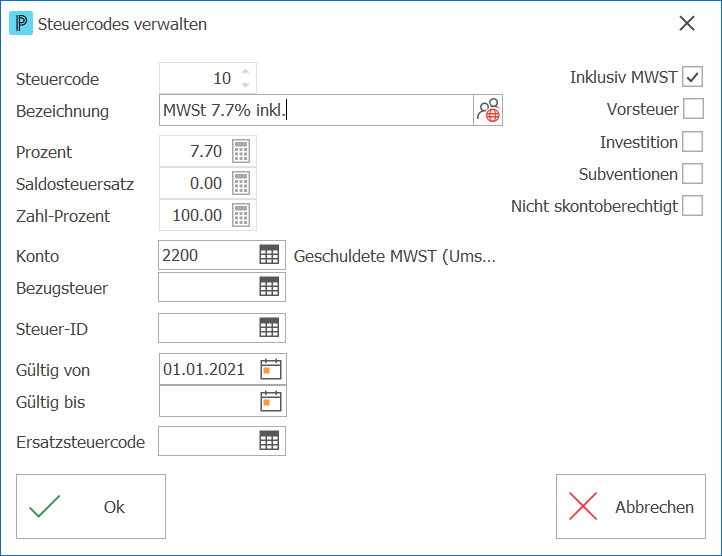This screenshot has width=722, height=556.
Task: Click the Subventionen label text
Action: click(628, 174)
